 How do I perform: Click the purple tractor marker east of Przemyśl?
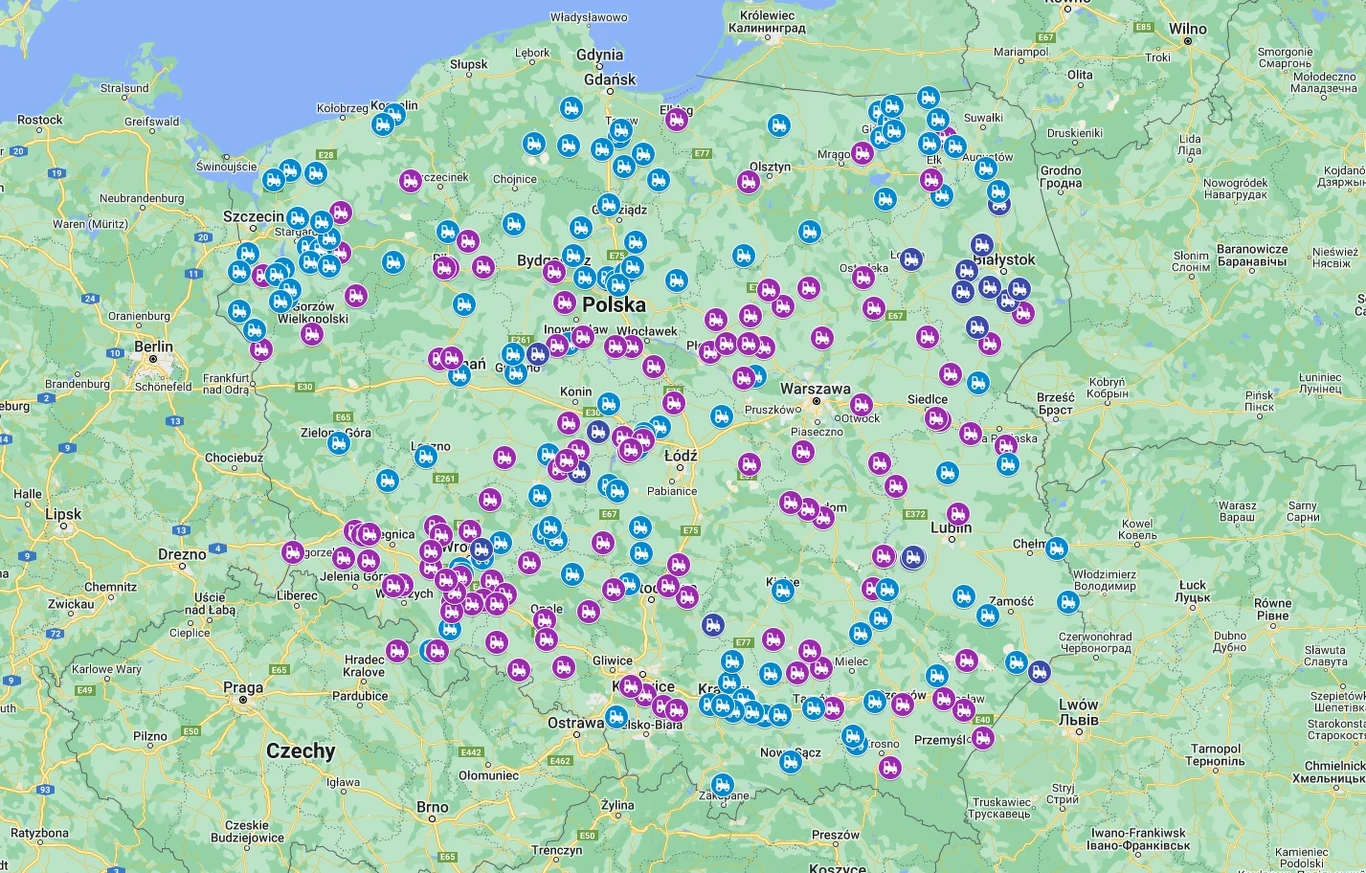983,738
